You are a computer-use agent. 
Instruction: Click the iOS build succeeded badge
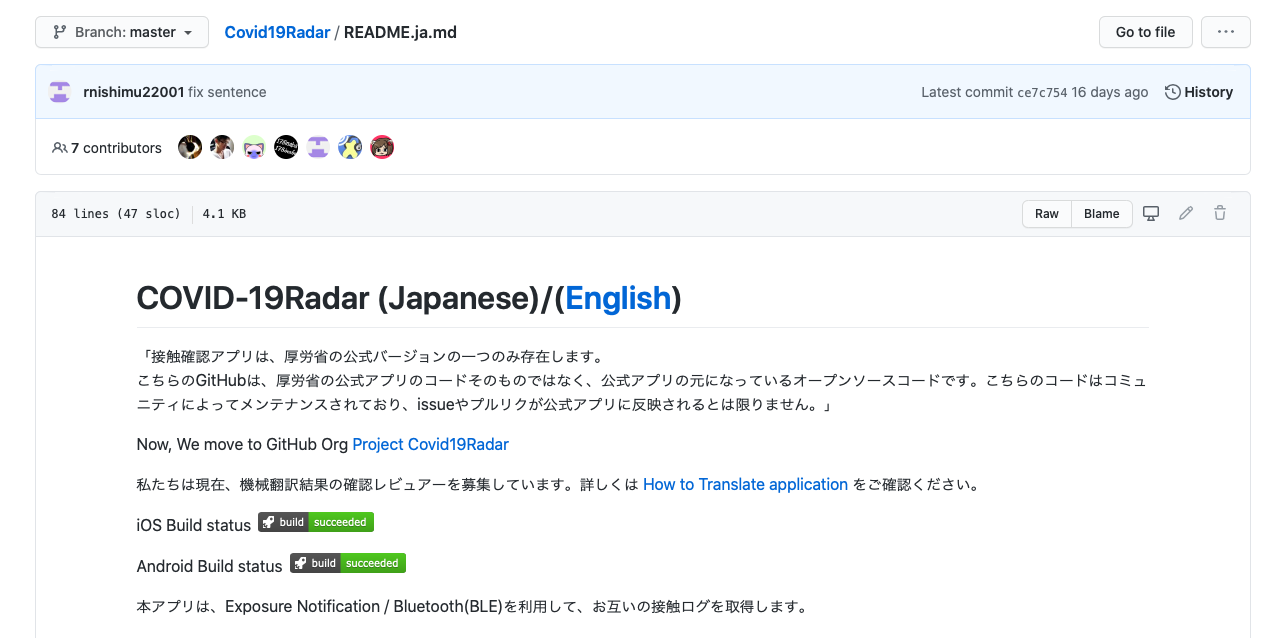pos(316,522)
